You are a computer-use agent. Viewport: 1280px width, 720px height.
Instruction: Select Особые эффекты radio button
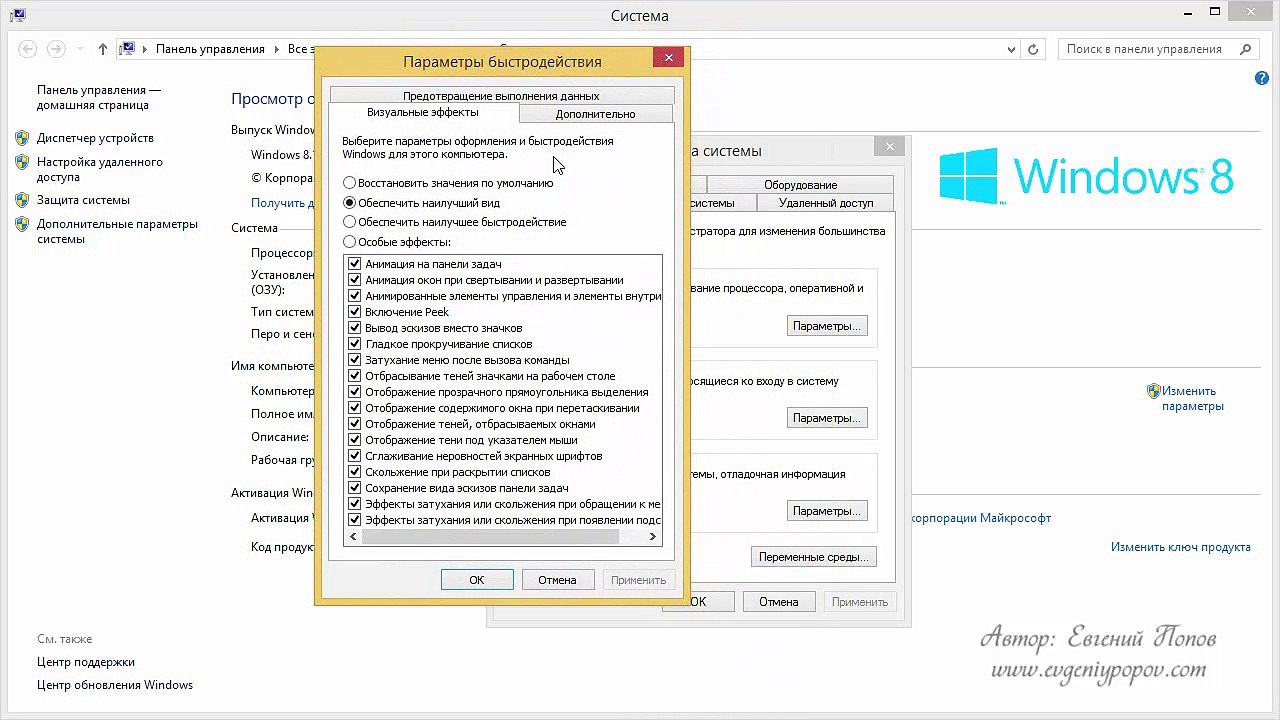[x=349, y=242]
